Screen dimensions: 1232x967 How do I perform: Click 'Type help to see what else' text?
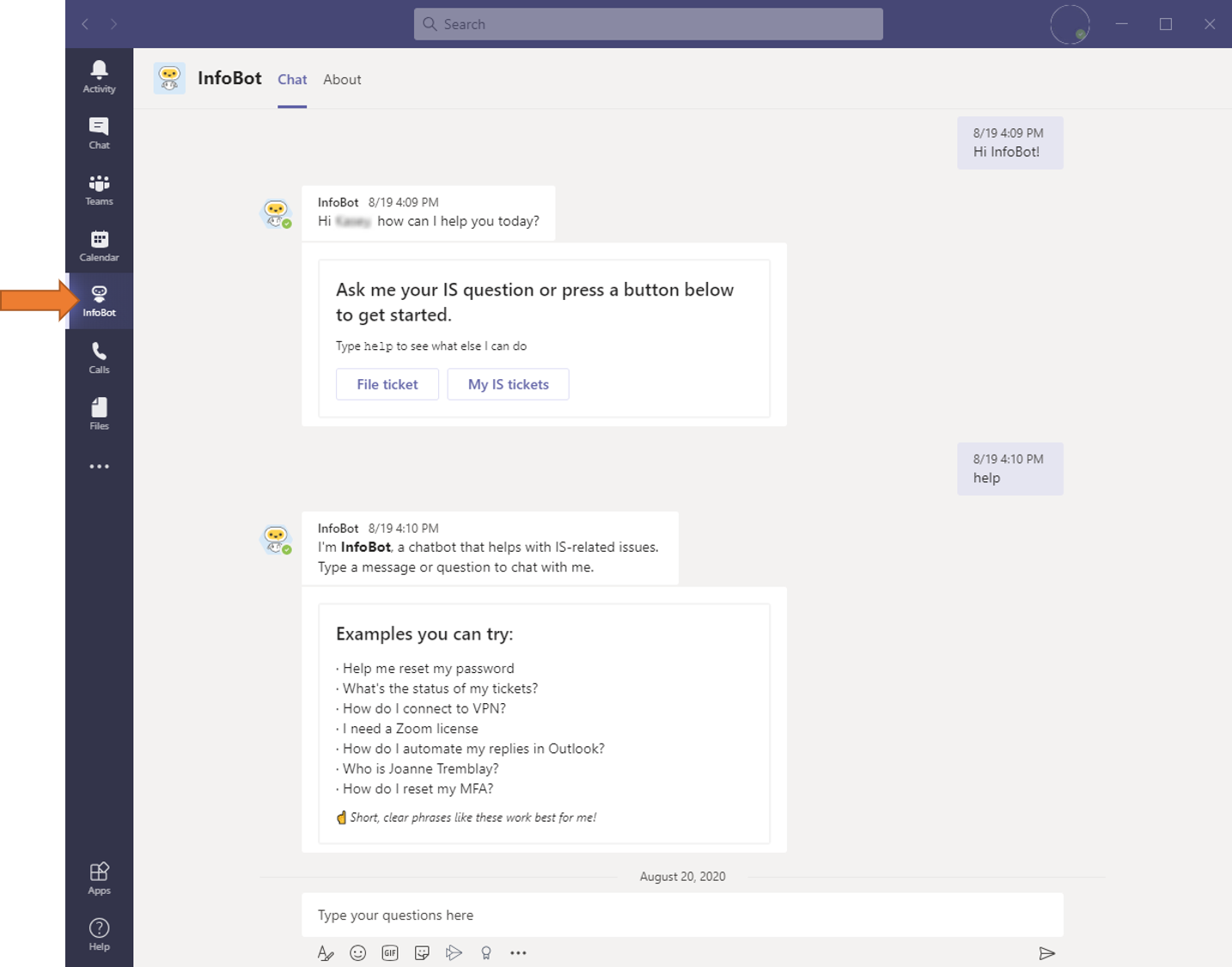pos(431,346)
